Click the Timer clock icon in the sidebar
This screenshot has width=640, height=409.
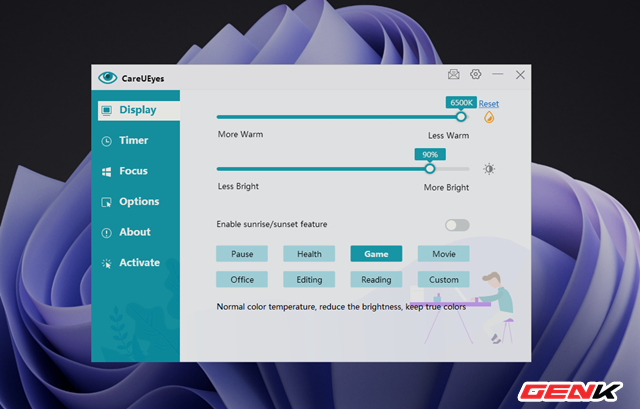pyautogui.click(x=107, y=141)
